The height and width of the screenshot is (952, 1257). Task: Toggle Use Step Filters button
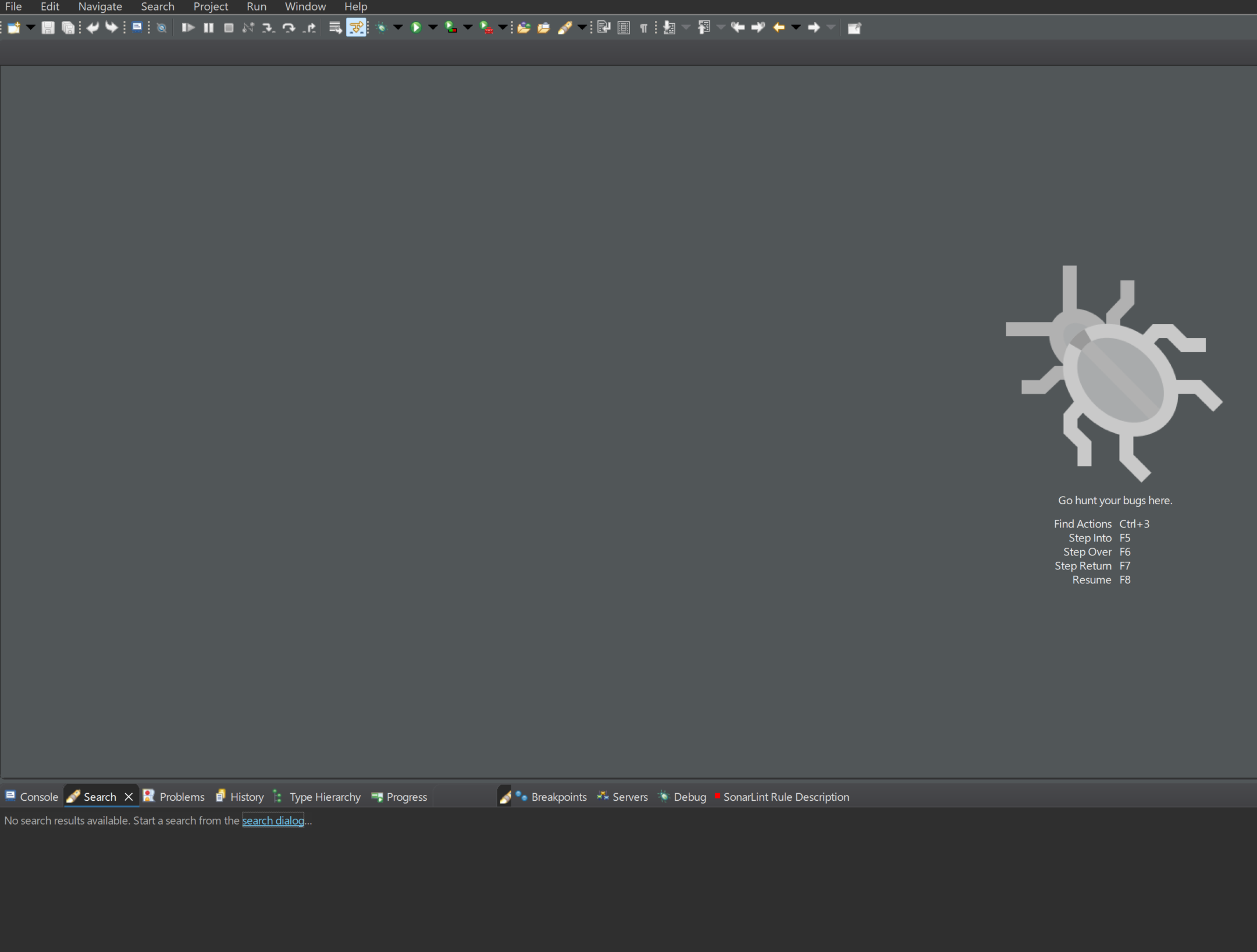[x=356, y=27]
